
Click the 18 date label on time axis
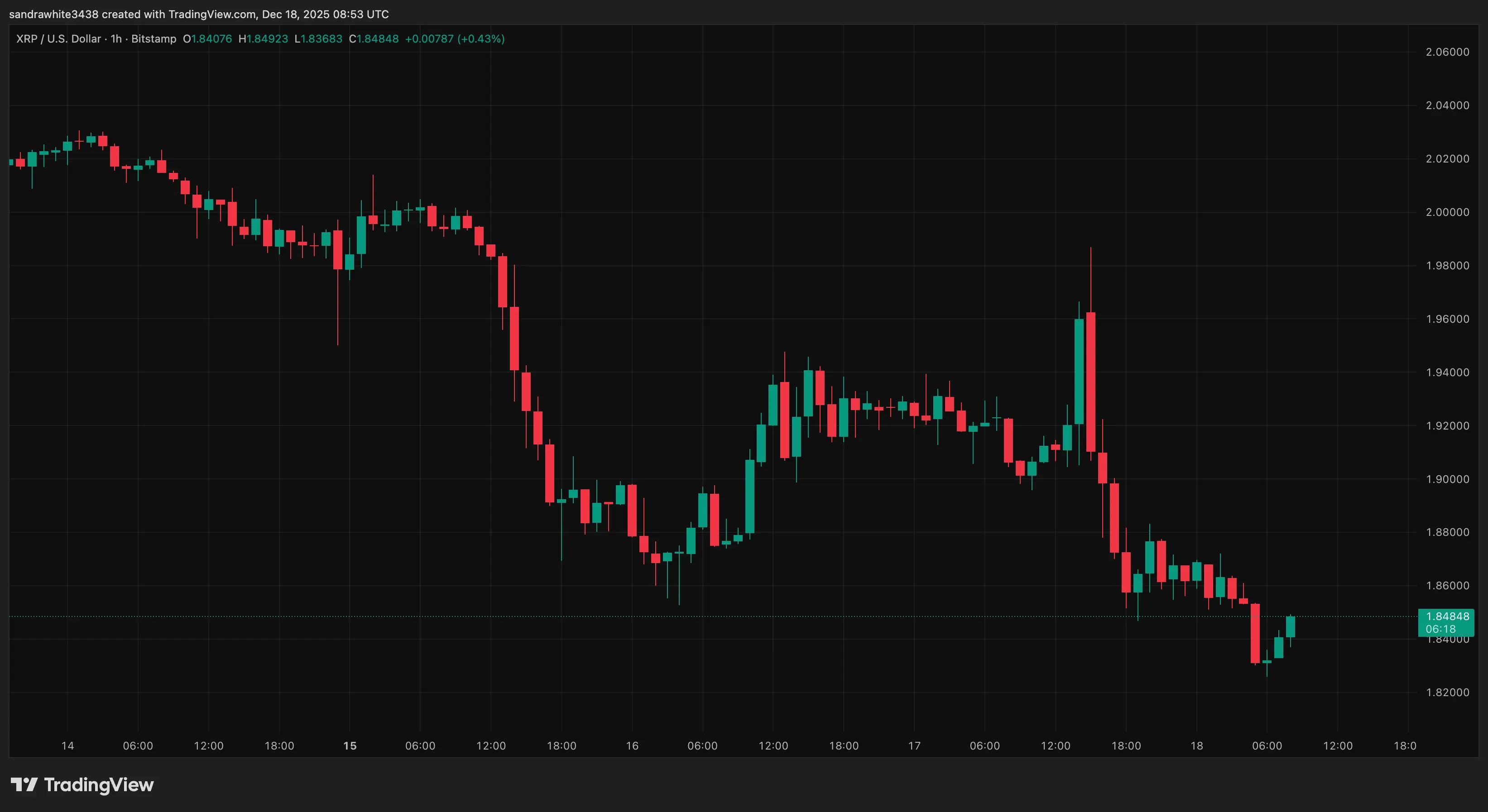[x=1196, y=745]
